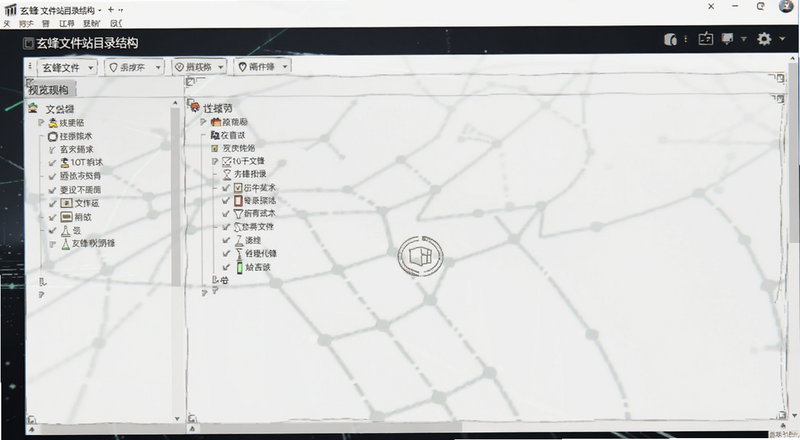Click the 玄锋文件站目录结构 header title
This screenshot has width=800, height=440.
pos(87,43)
